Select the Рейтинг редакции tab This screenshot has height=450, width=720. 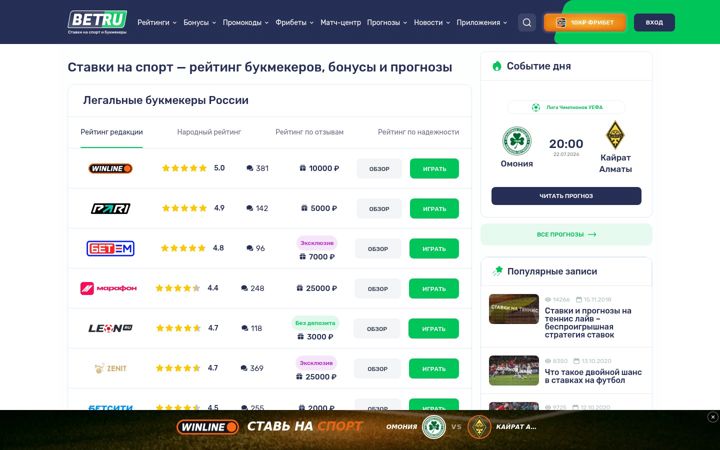pyautogui.click(x=112, y=132)
